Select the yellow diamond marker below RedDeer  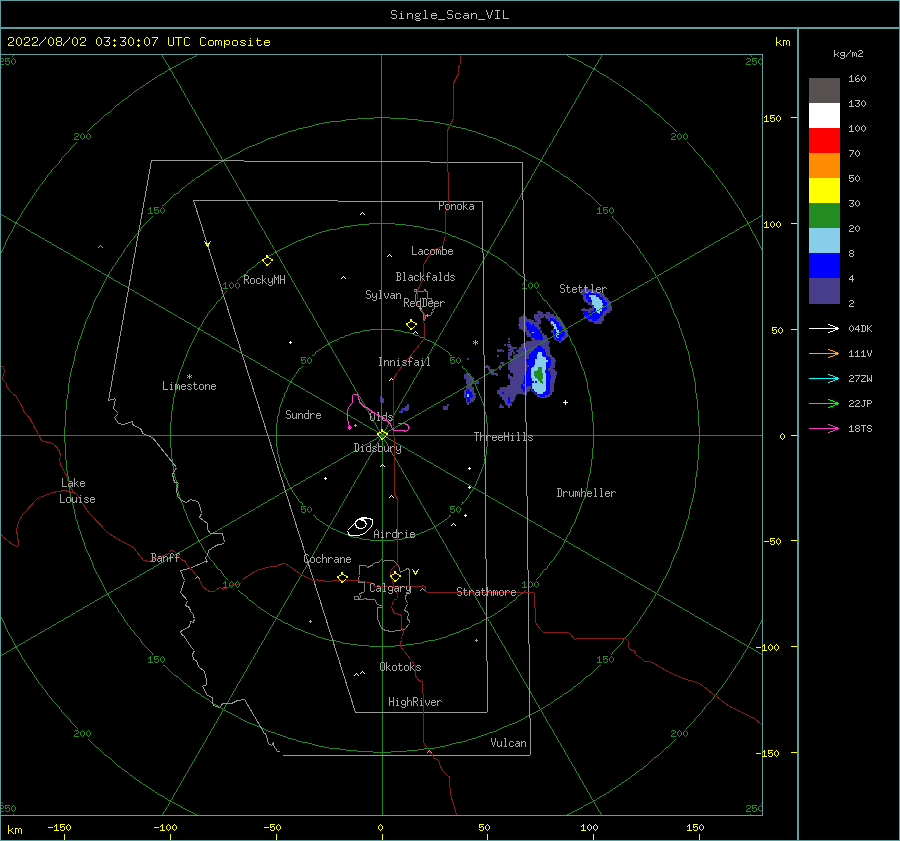[411, 325]
